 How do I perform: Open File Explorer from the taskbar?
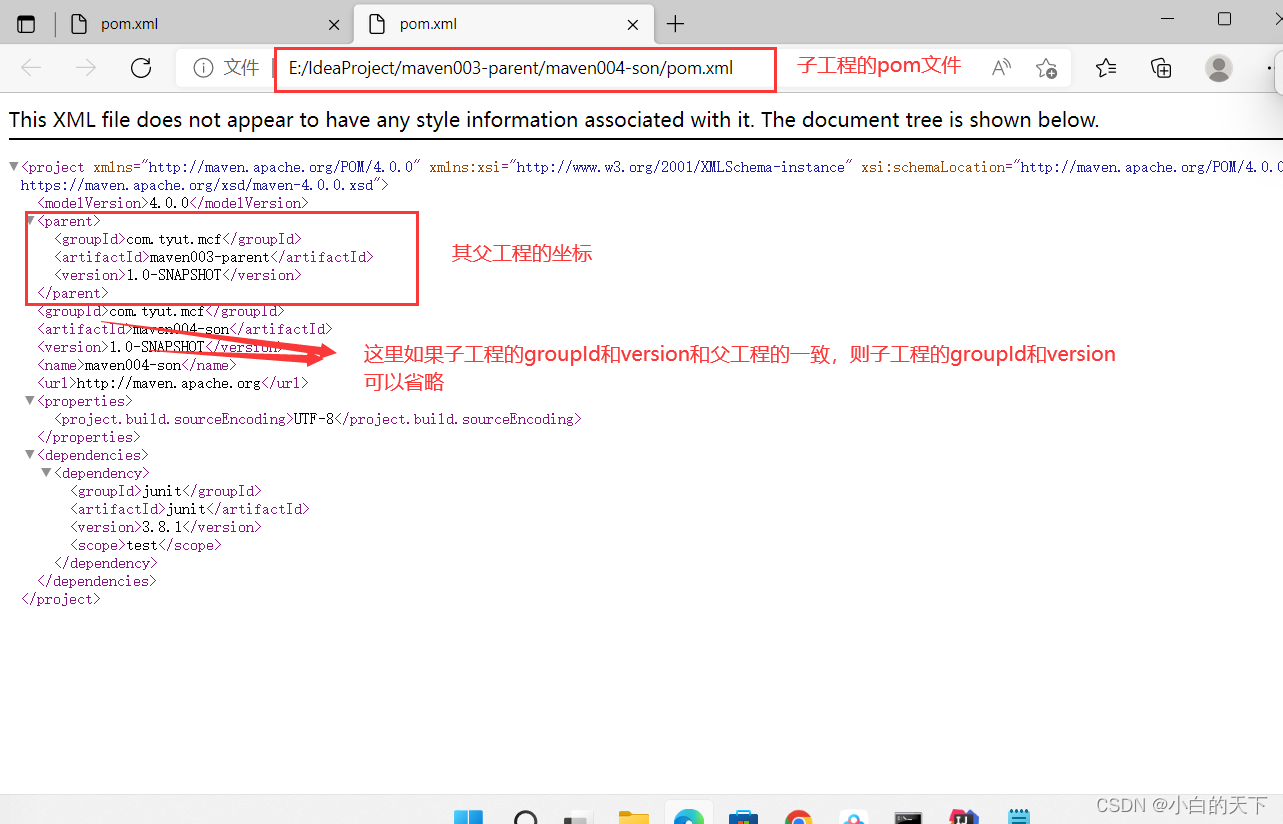point(634,817)
